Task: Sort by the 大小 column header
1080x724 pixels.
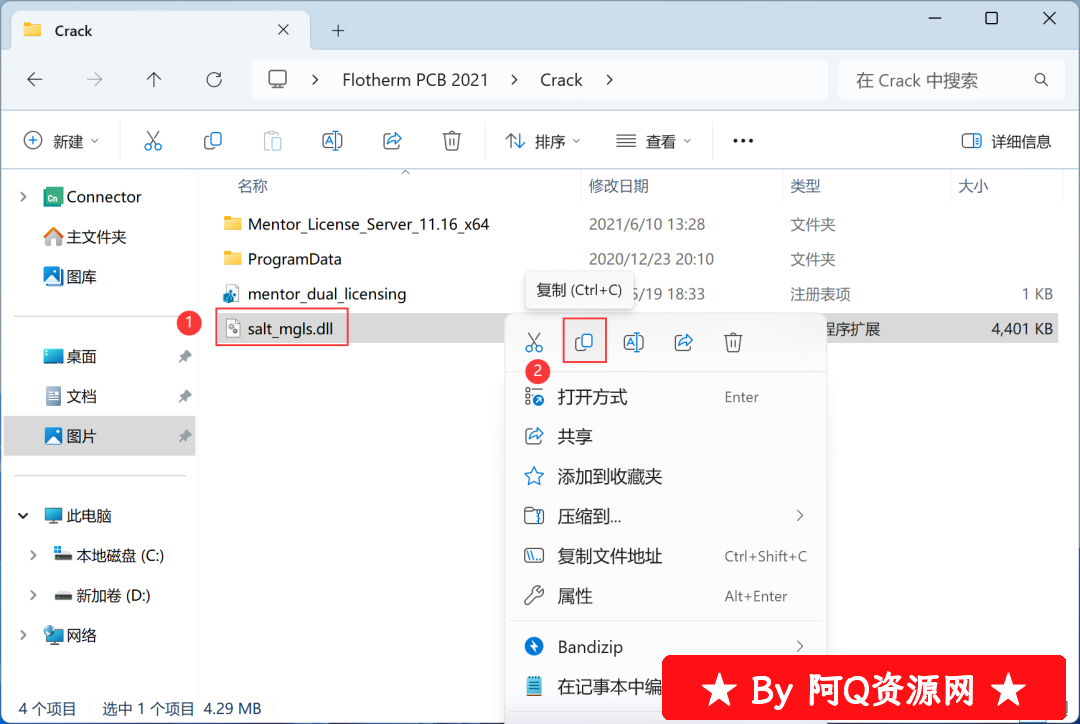Action: click(x=973, y=186)
